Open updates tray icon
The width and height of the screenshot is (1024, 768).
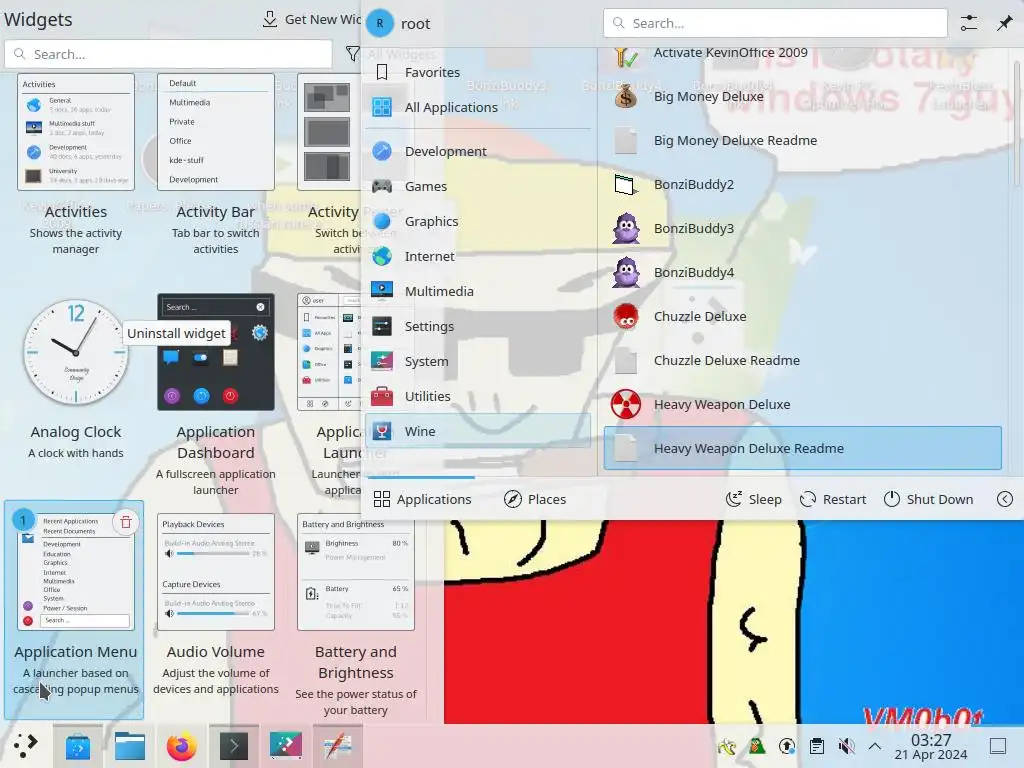tap(787, 746)
